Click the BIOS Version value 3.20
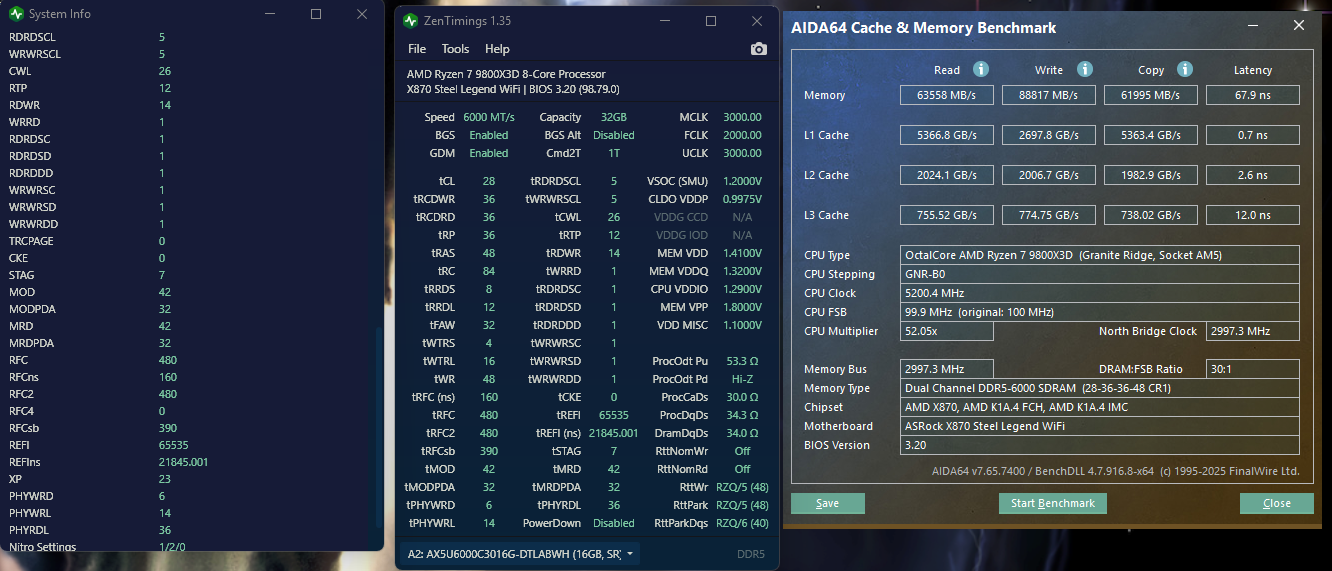 [x=1100, y=445]
